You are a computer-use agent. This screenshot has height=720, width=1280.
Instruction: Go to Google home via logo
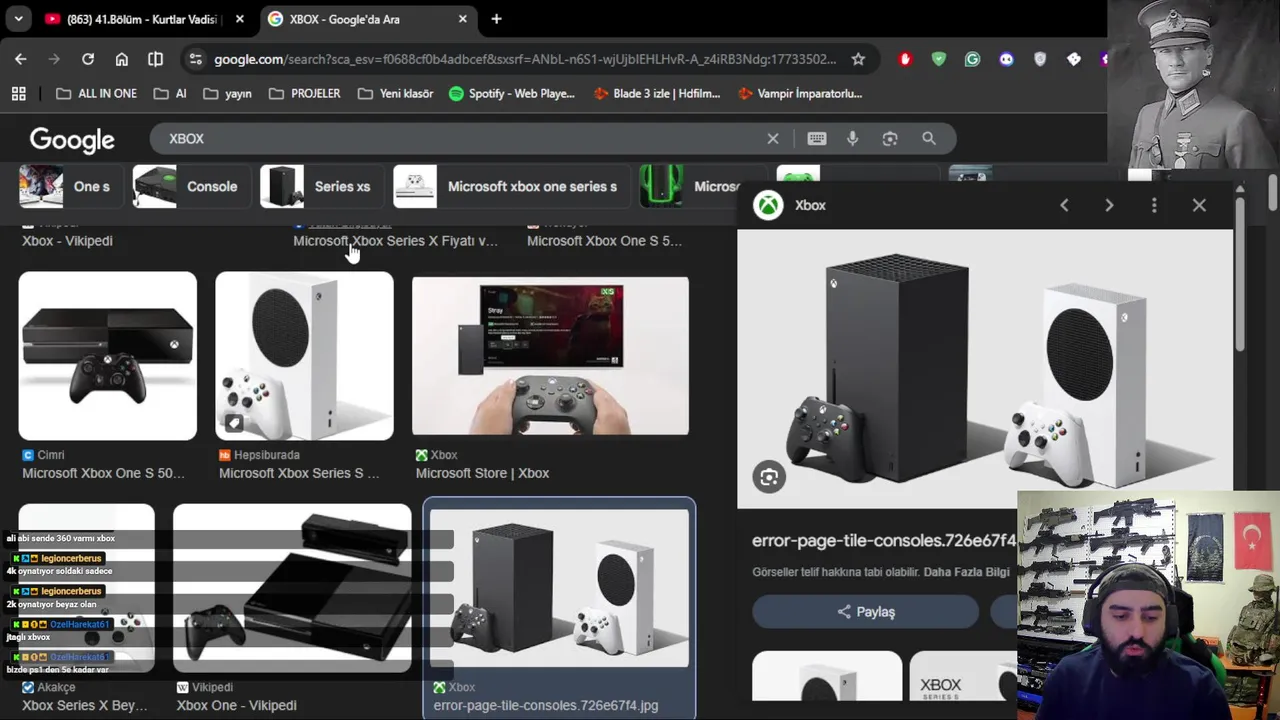(x=72, y=140)
